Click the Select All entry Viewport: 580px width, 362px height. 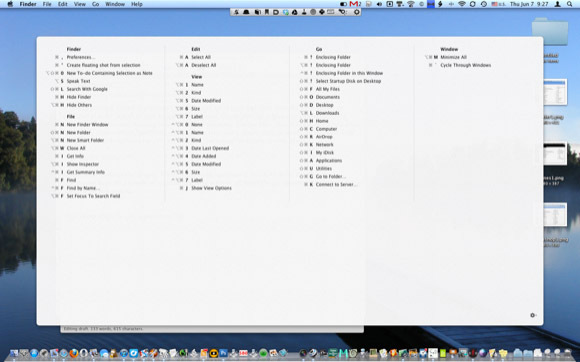pyautogui.click(x=201, y=57)
